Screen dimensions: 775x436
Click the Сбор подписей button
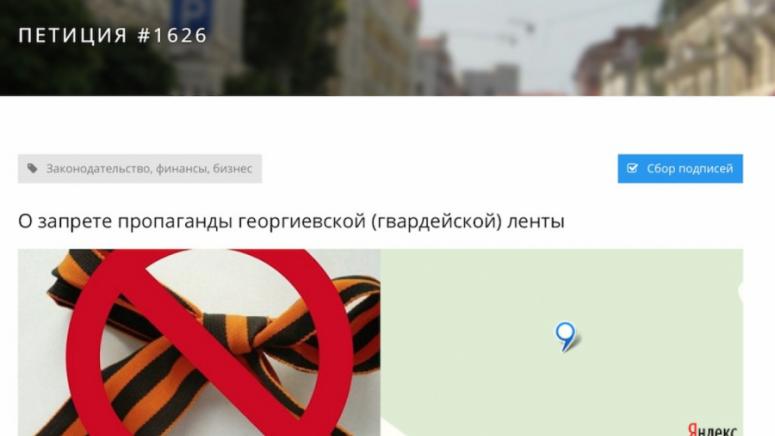point(680,169)
